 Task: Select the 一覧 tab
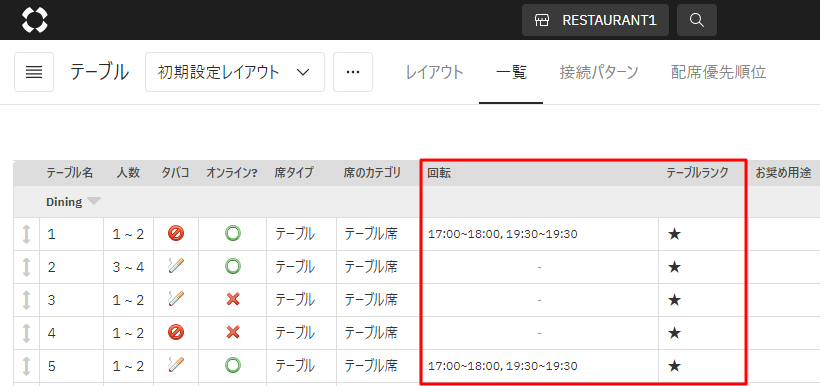[x=511, y=72]
